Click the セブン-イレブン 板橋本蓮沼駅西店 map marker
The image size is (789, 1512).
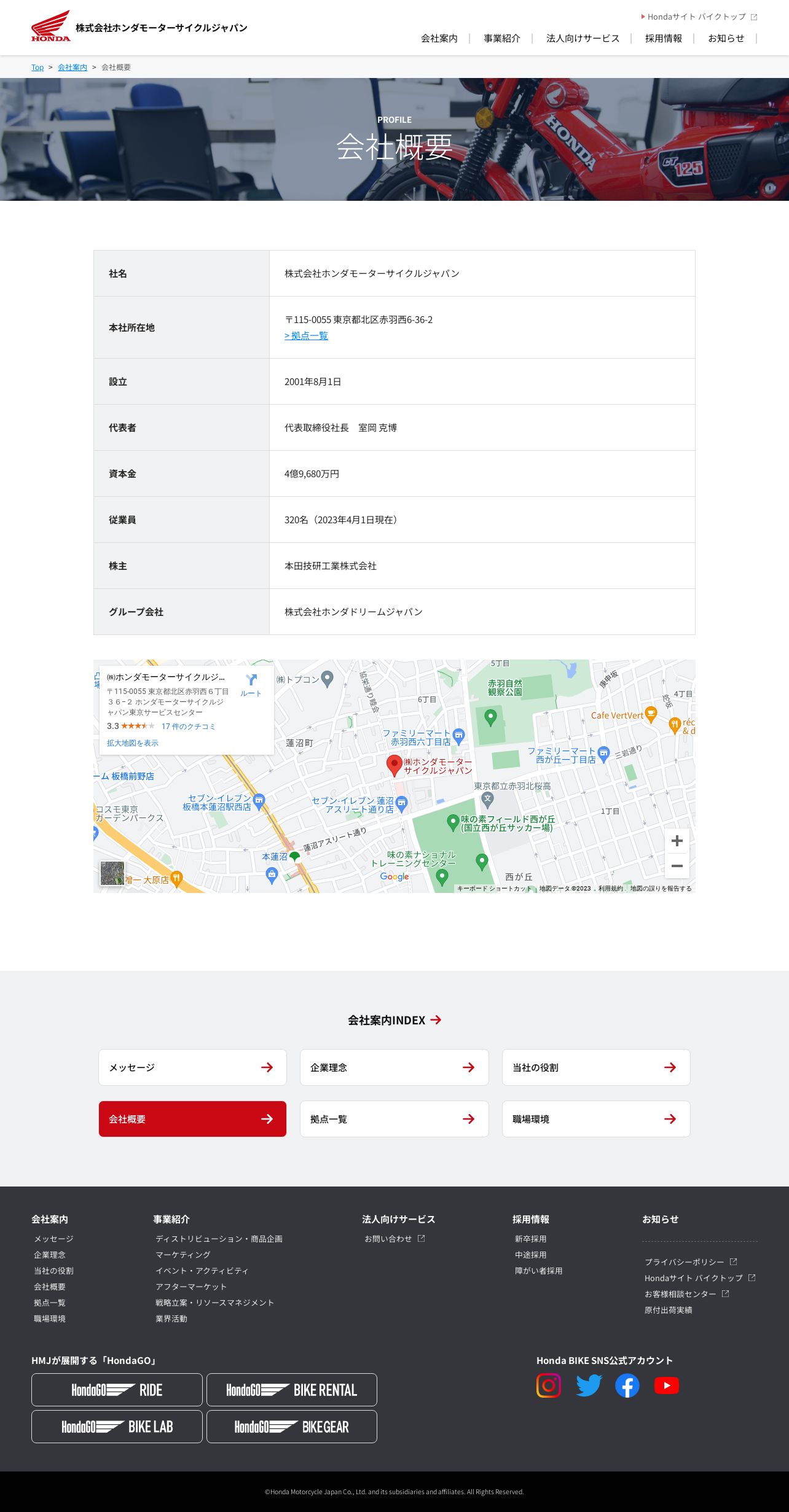coord(259,801)
